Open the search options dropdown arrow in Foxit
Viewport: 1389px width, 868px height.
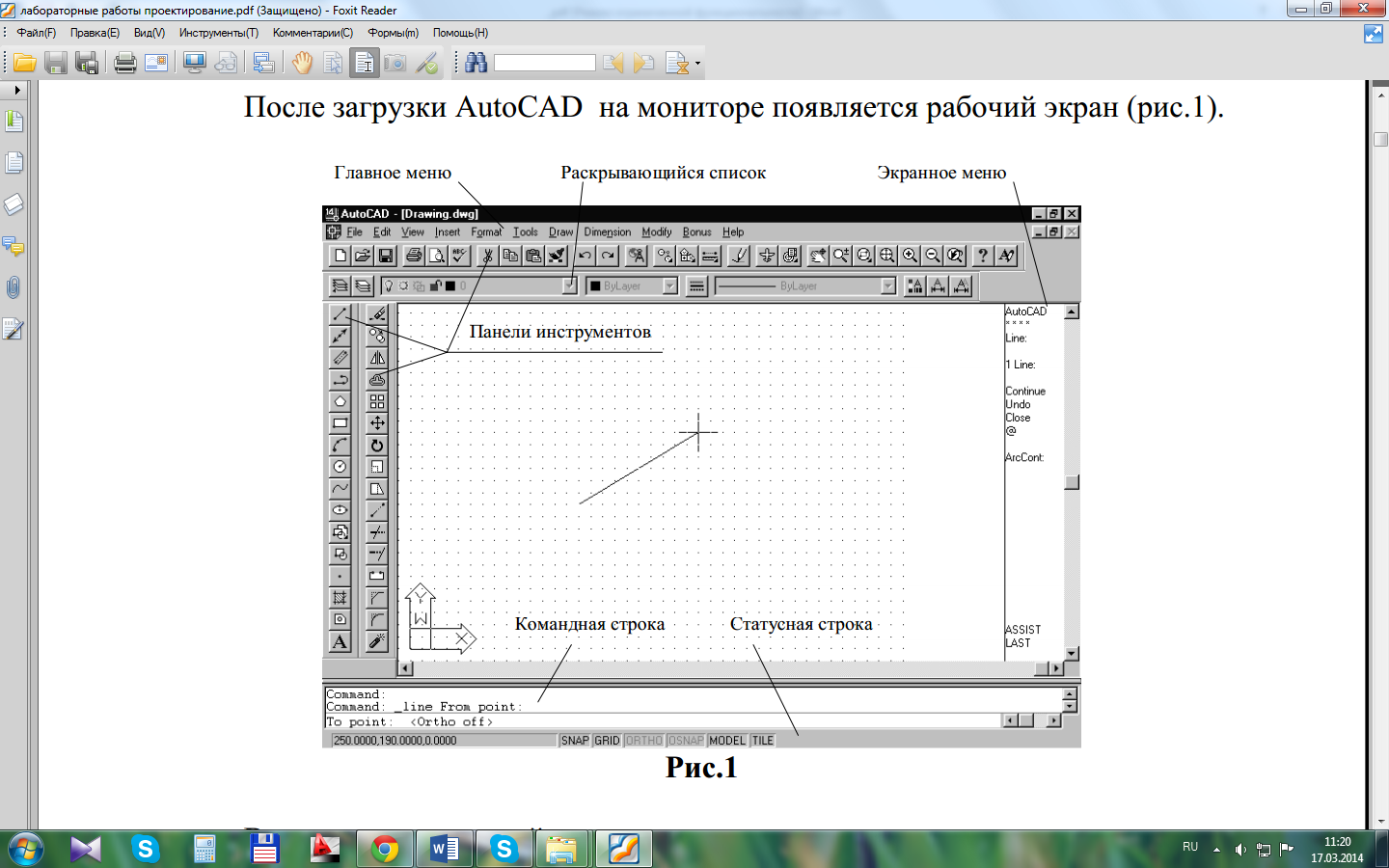pyautogui.click(x=697, y=64)
